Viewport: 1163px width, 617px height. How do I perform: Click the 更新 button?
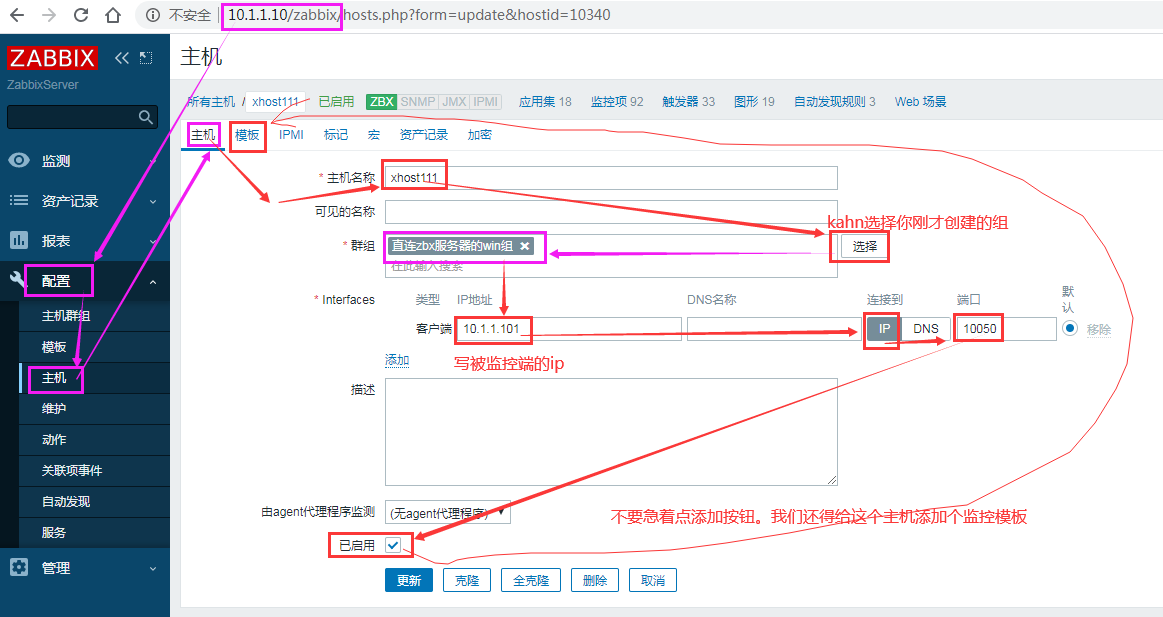pos(409,580)
